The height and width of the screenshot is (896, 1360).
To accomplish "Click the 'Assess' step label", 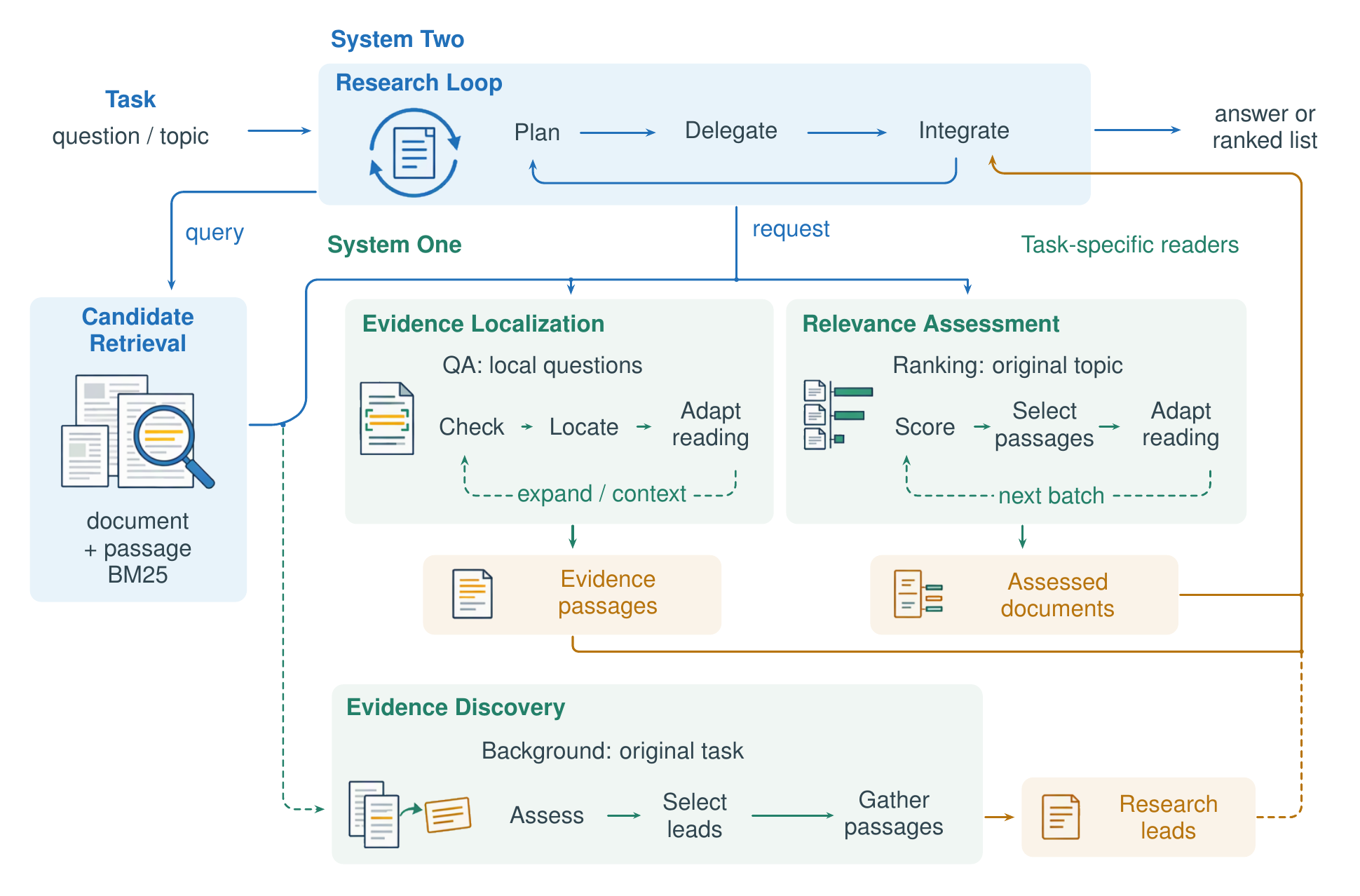I will coord(547,815).
